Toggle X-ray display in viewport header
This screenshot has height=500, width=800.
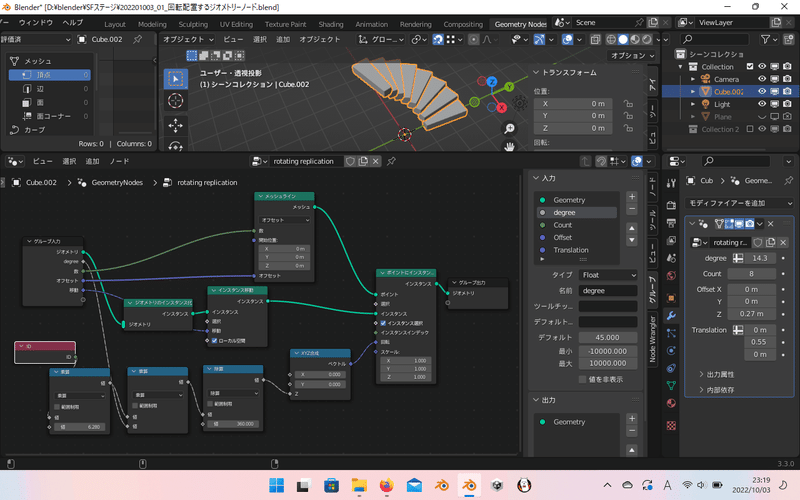(x=595, y=39)
